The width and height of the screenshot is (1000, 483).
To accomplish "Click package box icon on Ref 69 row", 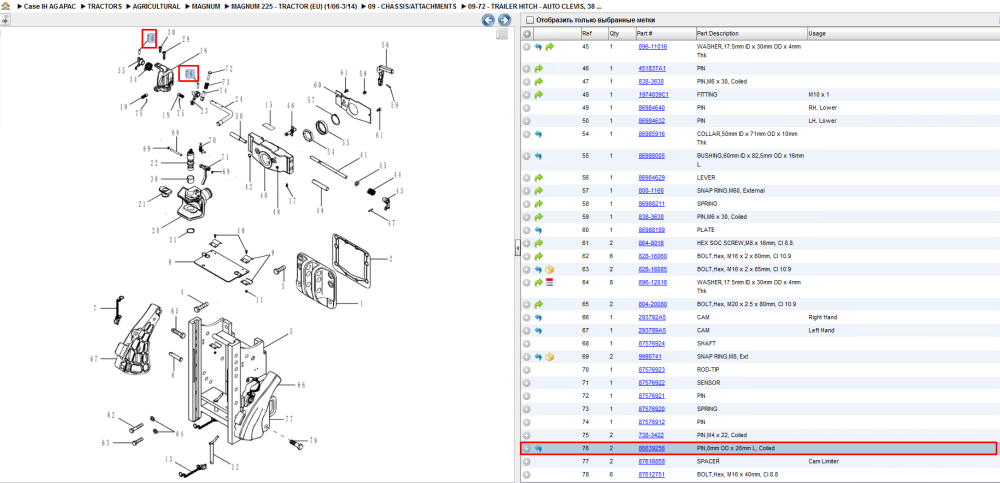I will point(549,357).
